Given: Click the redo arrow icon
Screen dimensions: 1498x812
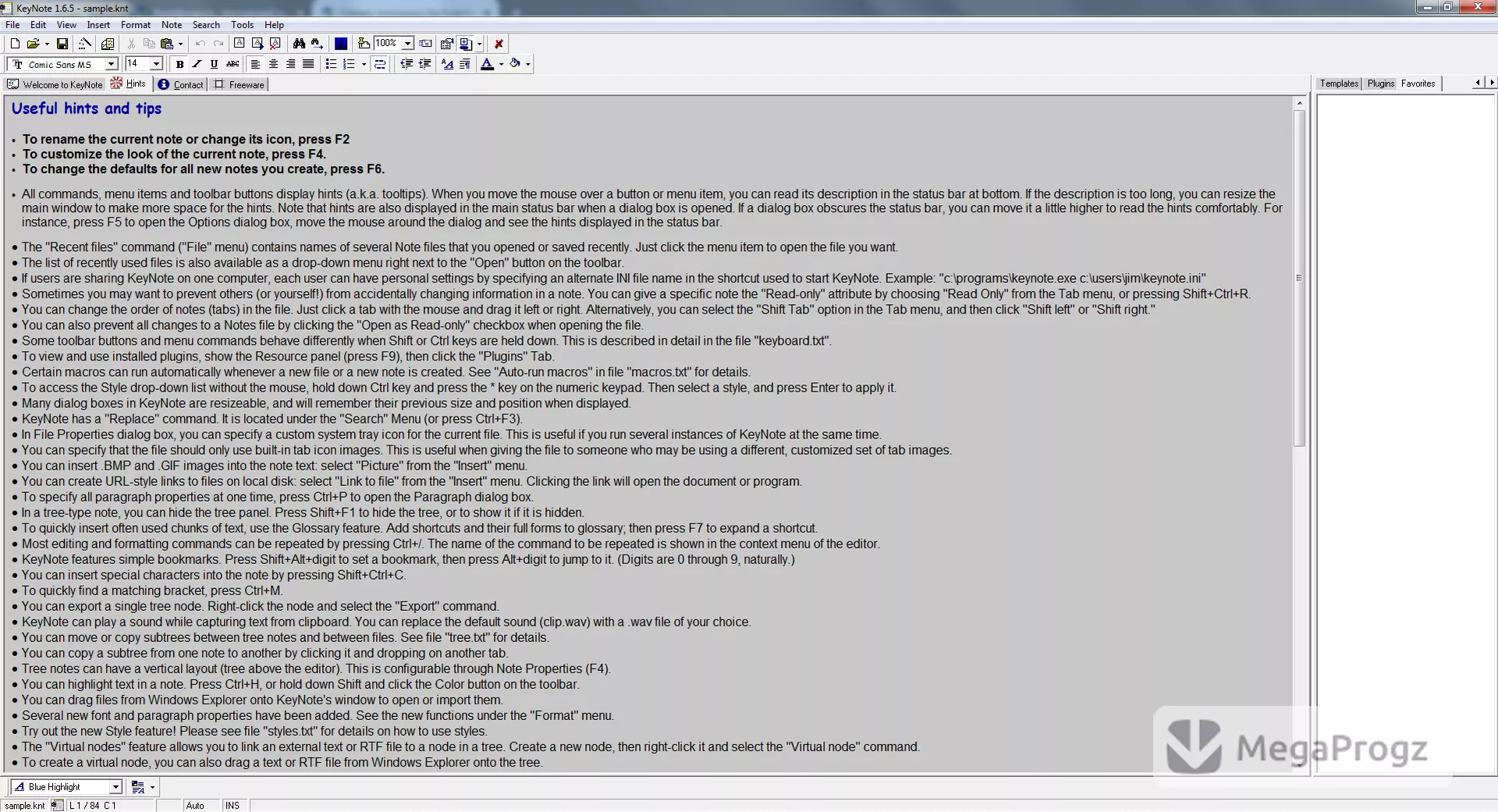Looking at the screenshot, I should tap(218, 44).
